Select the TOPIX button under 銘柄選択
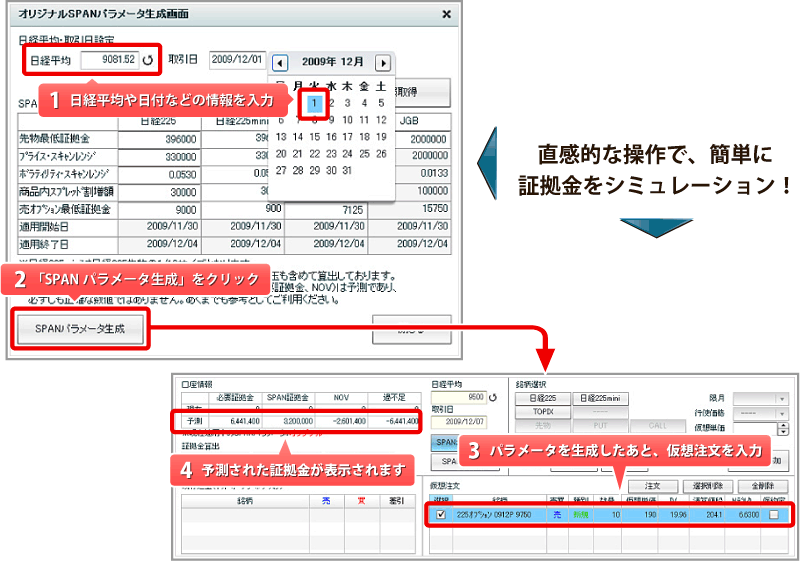Screen dimensions: 800x561 542,412
